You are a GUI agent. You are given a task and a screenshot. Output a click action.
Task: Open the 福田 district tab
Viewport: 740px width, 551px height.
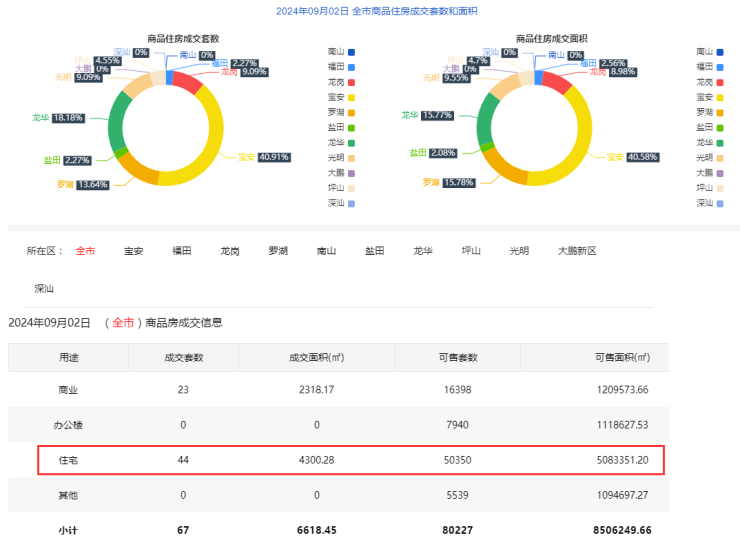(x=182, y=251)
